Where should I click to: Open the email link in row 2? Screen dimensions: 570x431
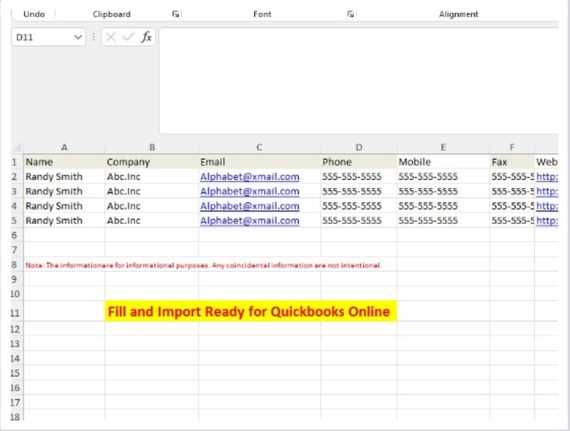point(250,177)
